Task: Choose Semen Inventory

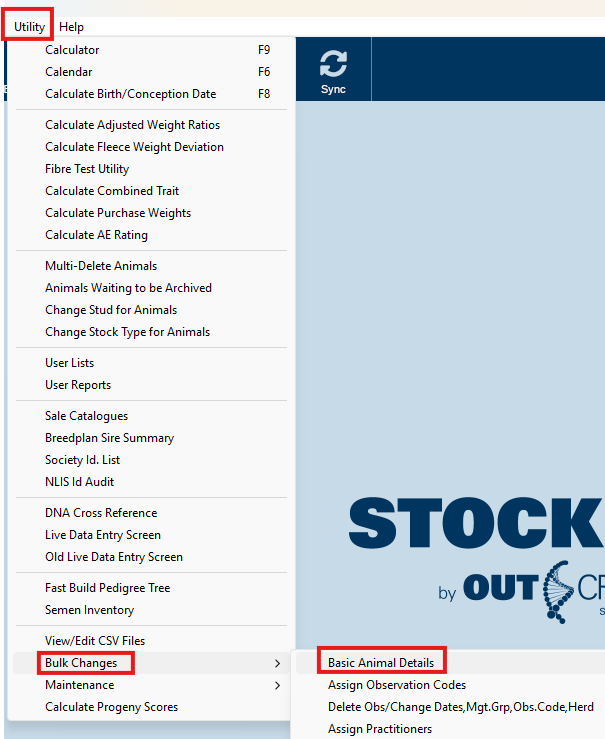Action: 89,610
